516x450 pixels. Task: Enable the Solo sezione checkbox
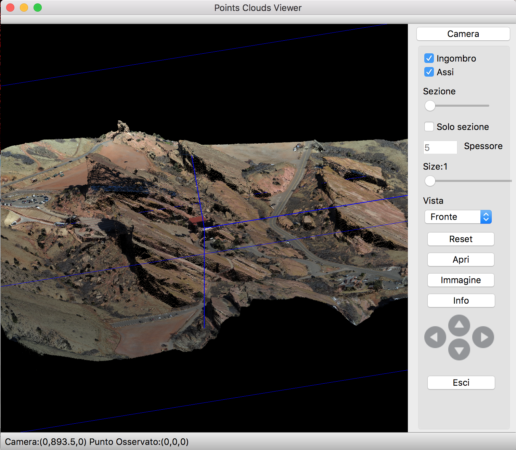click(429, 127)
